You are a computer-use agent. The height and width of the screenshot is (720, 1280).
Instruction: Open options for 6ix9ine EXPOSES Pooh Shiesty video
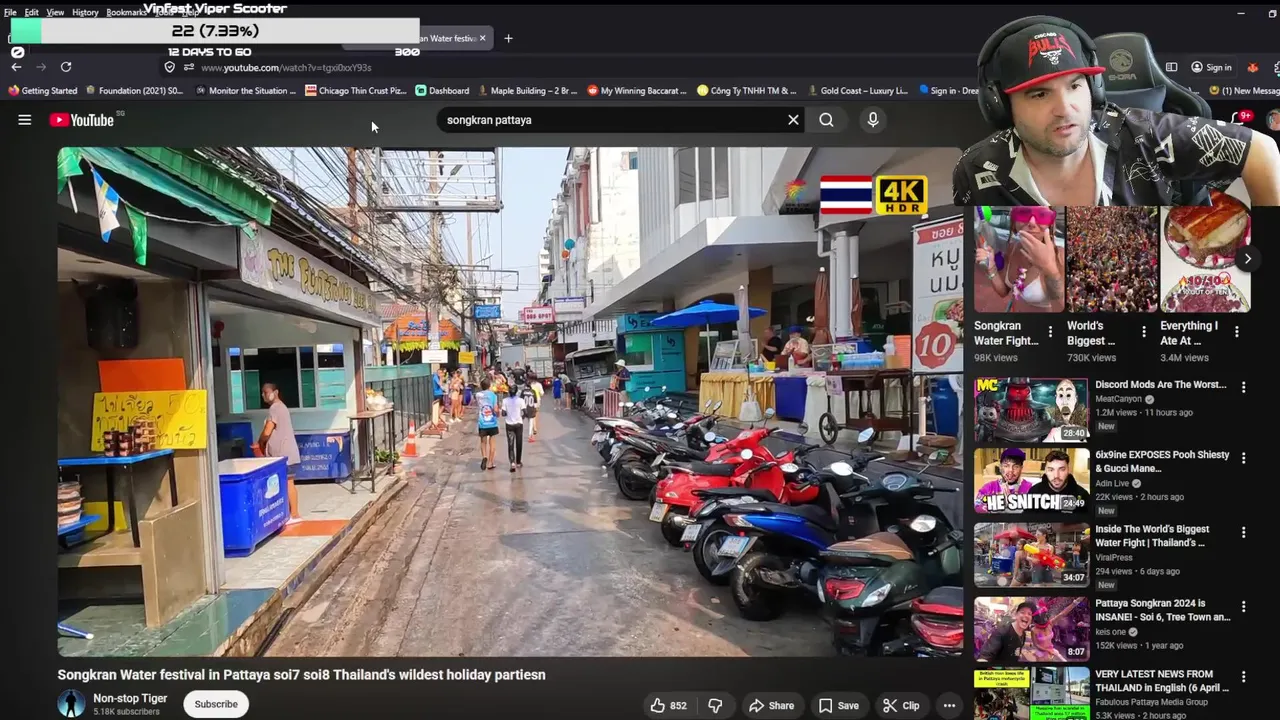(x=1243, y=458)
